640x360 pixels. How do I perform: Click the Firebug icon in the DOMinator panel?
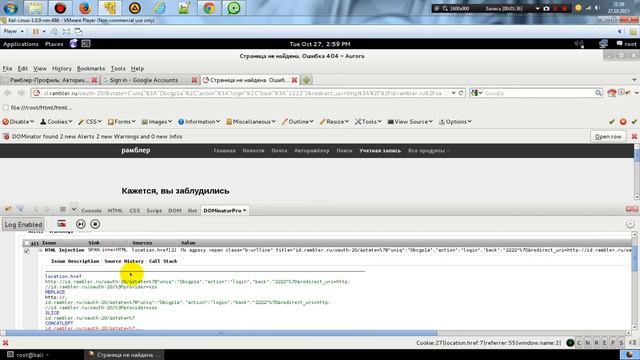pos(8,210)
